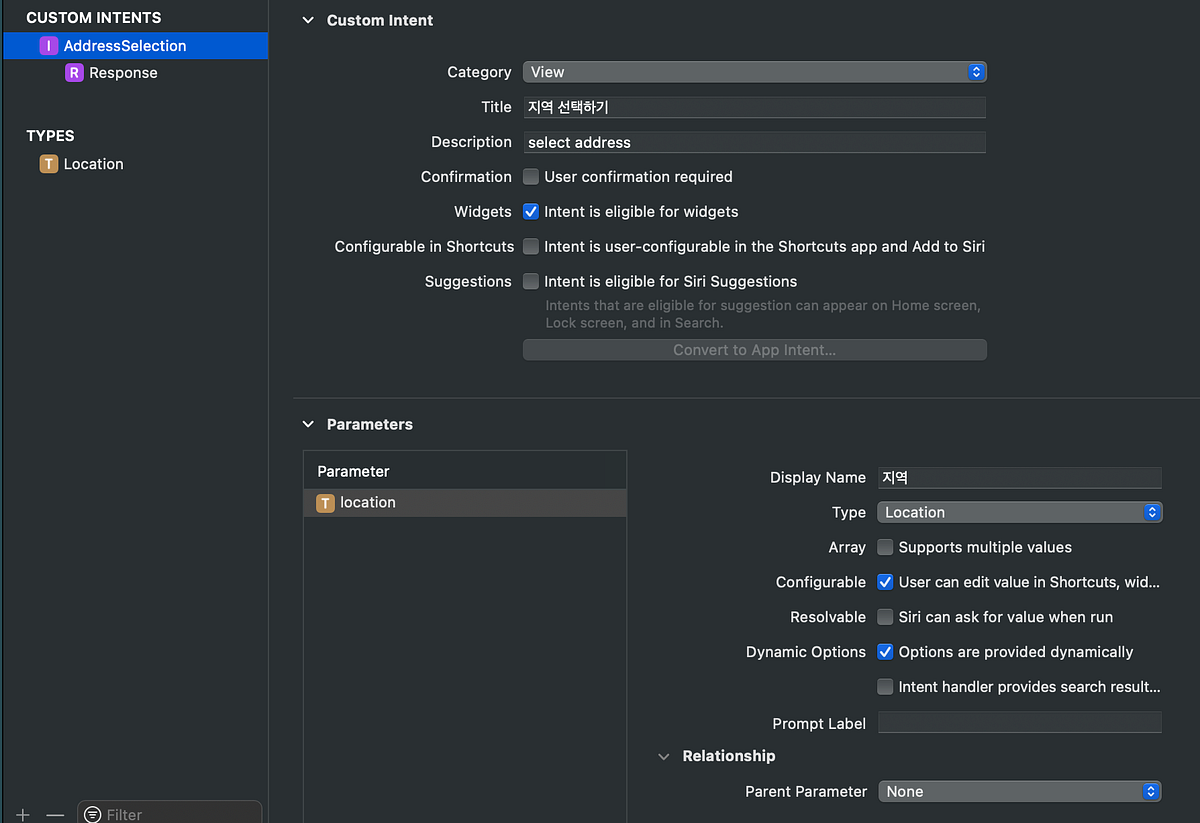This screenshot has width=1200, height=823.
Task: Open the Parent Parameter dropdown
Action: [x=1019, y=791]
